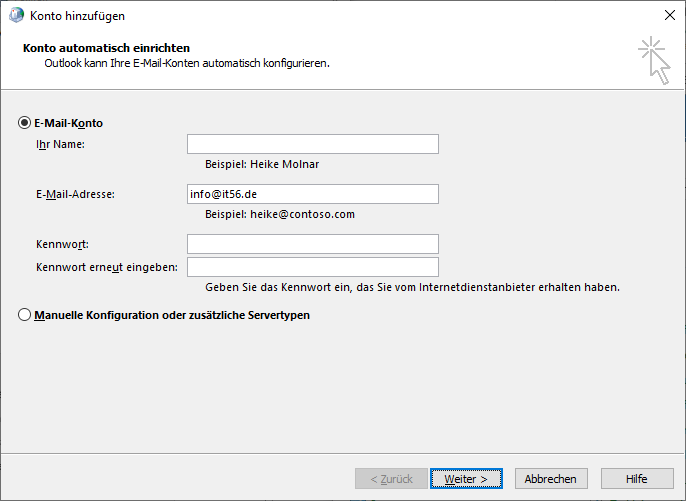
Task: Click the sparkle cursor wizard icon
Action: [654, 60]
